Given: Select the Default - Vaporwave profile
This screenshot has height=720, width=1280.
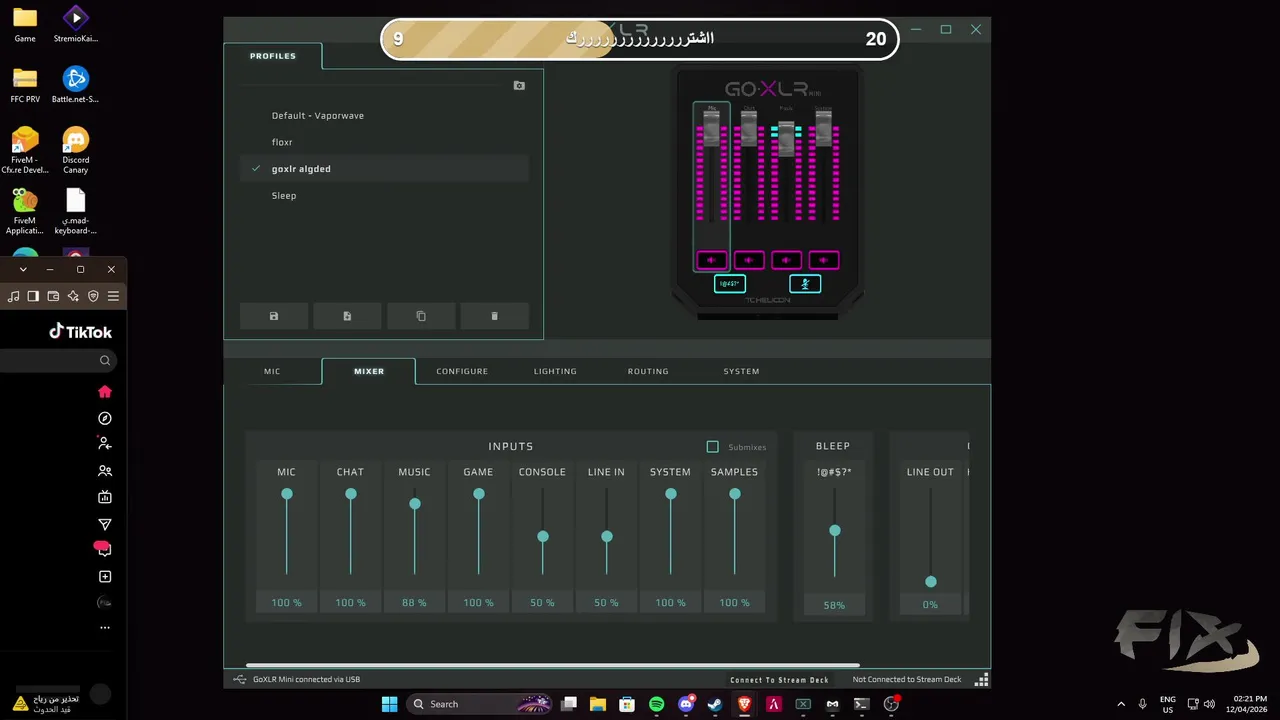Looking at the screenshot, I should pyautogui.click(x=384, y=116).
